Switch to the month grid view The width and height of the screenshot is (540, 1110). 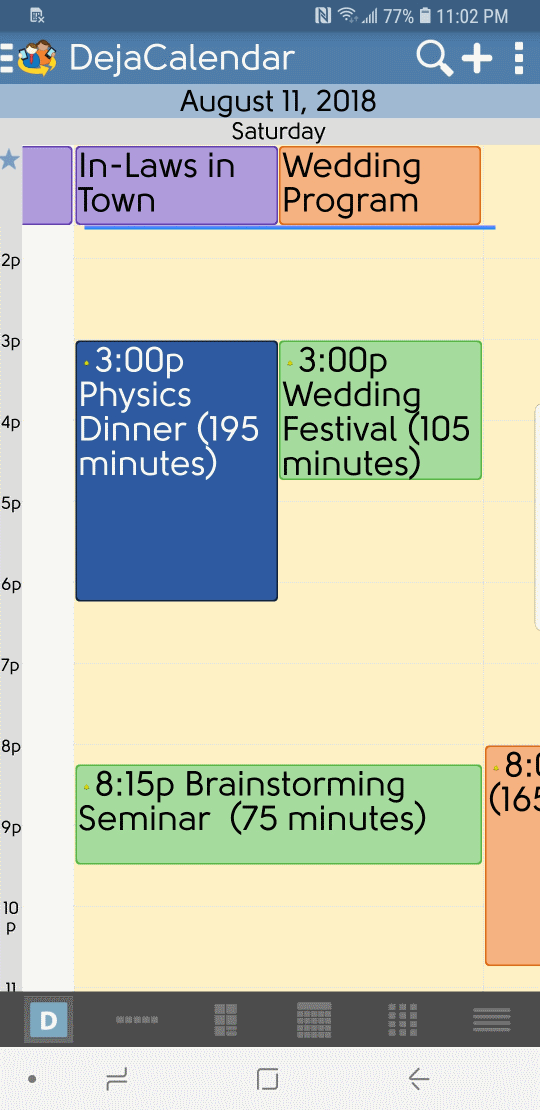(314, 1019)
